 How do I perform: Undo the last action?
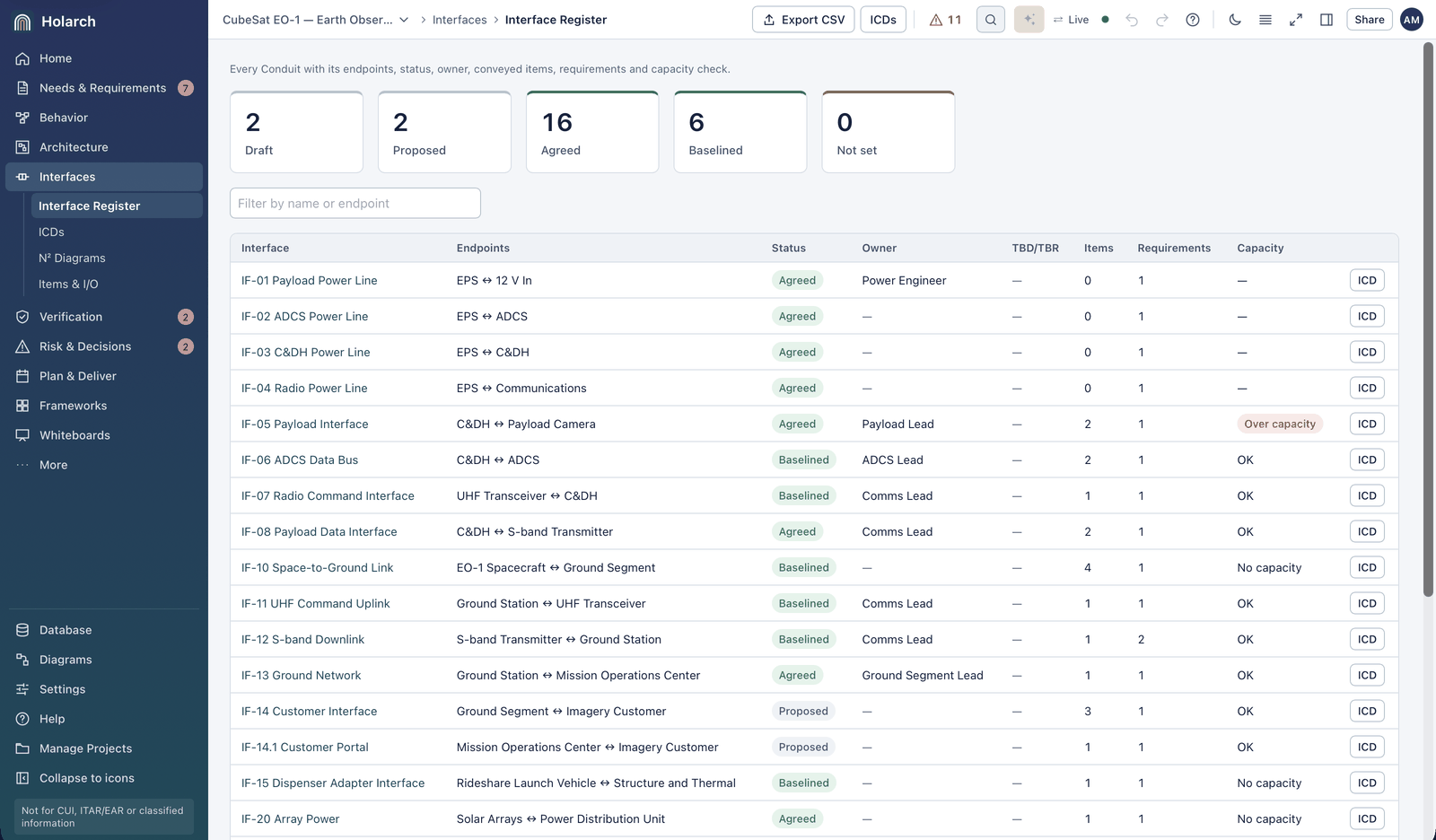click(x=1132, y=20)
